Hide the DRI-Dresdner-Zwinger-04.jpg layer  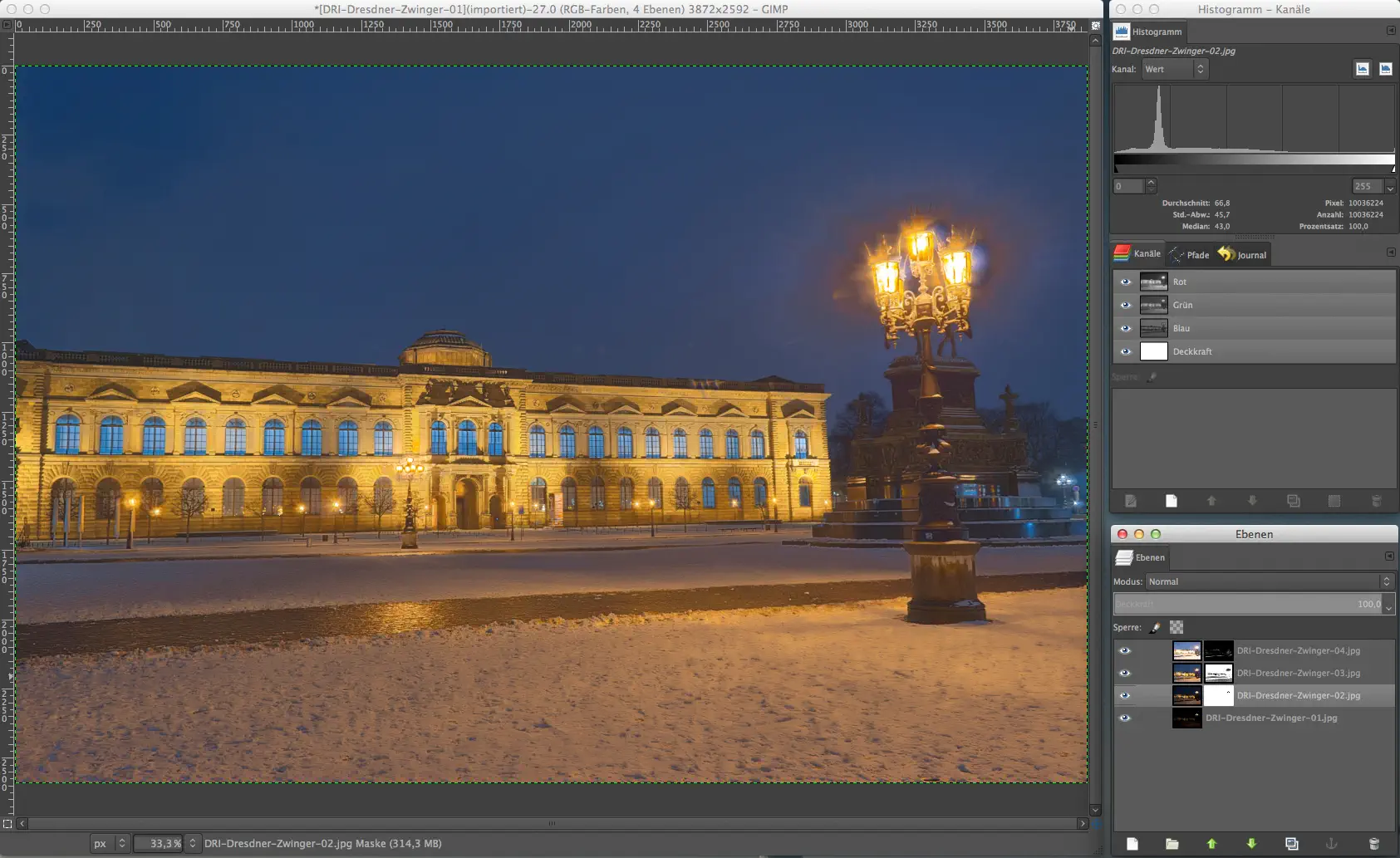(1127, 650)
